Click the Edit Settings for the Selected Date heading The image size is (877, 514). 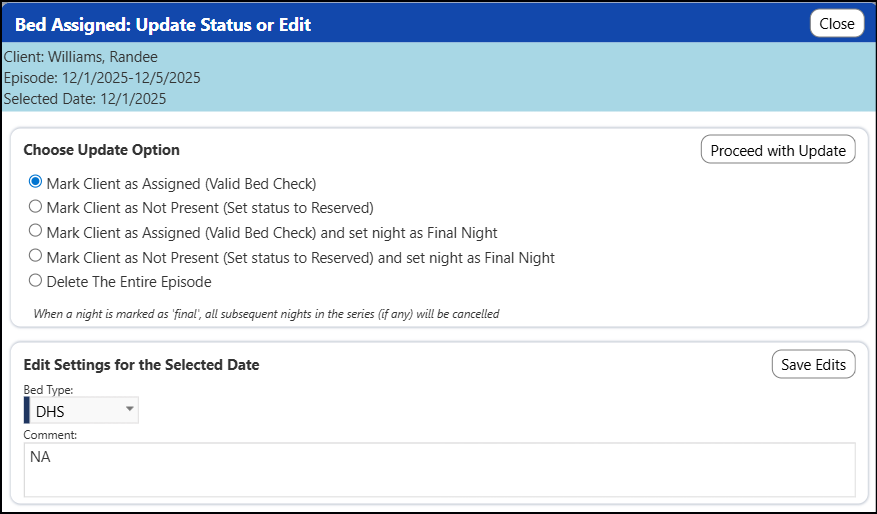(142, 365)
